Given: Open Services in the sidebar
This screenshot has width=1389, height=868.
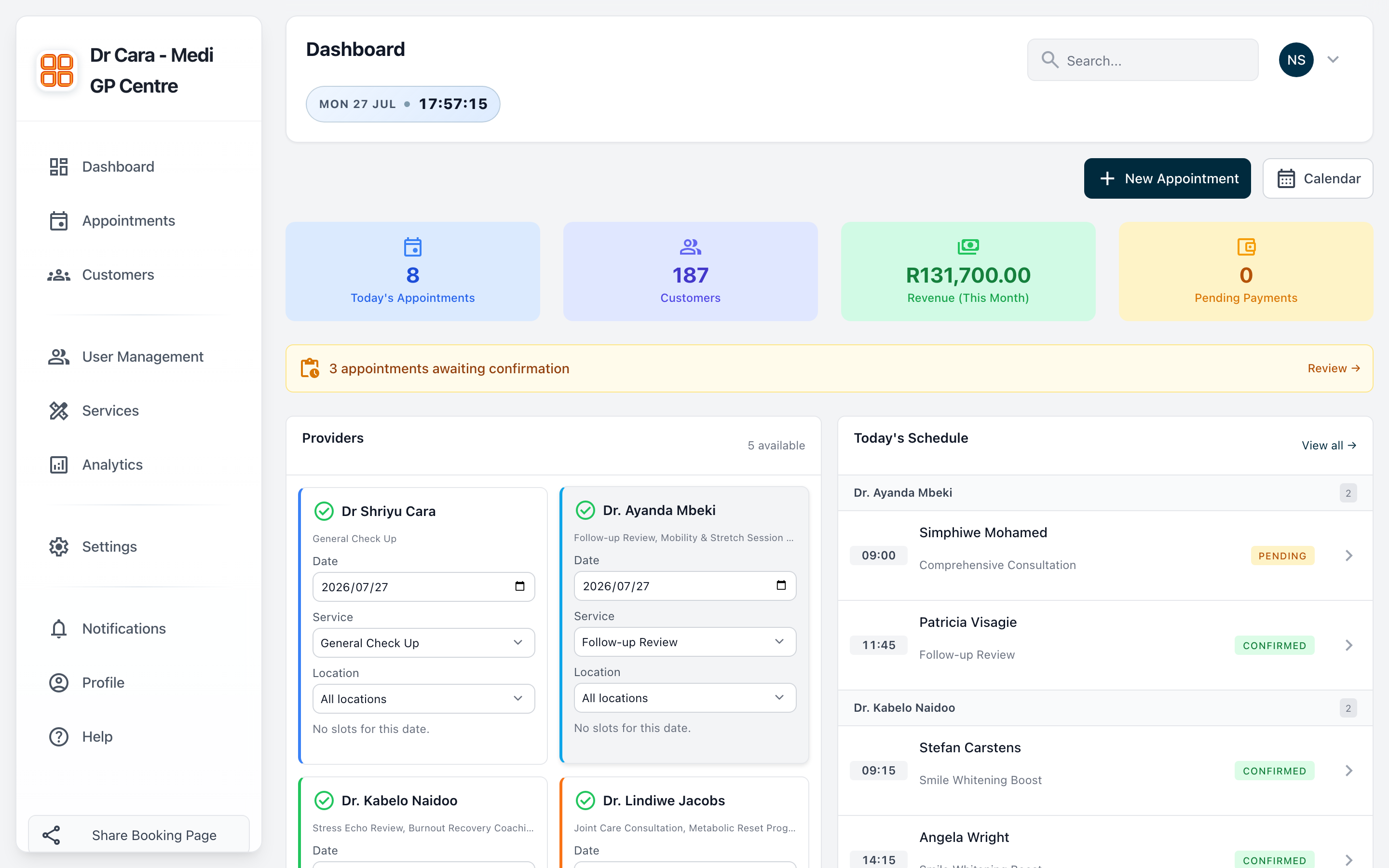Looking at the screenshot, I should (139, 410).
